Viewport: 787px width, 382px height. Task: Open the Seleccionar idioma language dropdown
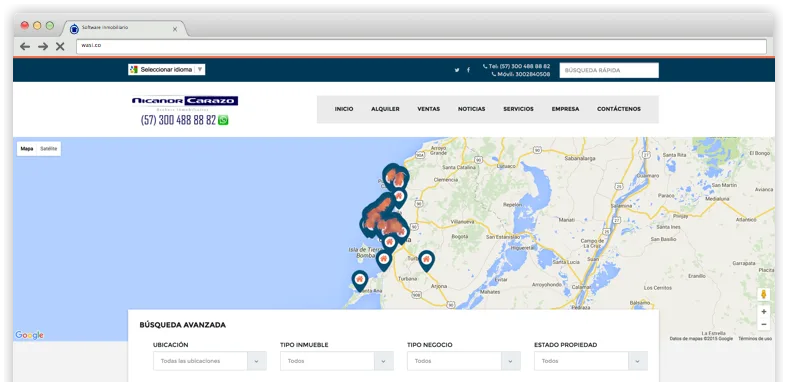click(x=167, y=70)
